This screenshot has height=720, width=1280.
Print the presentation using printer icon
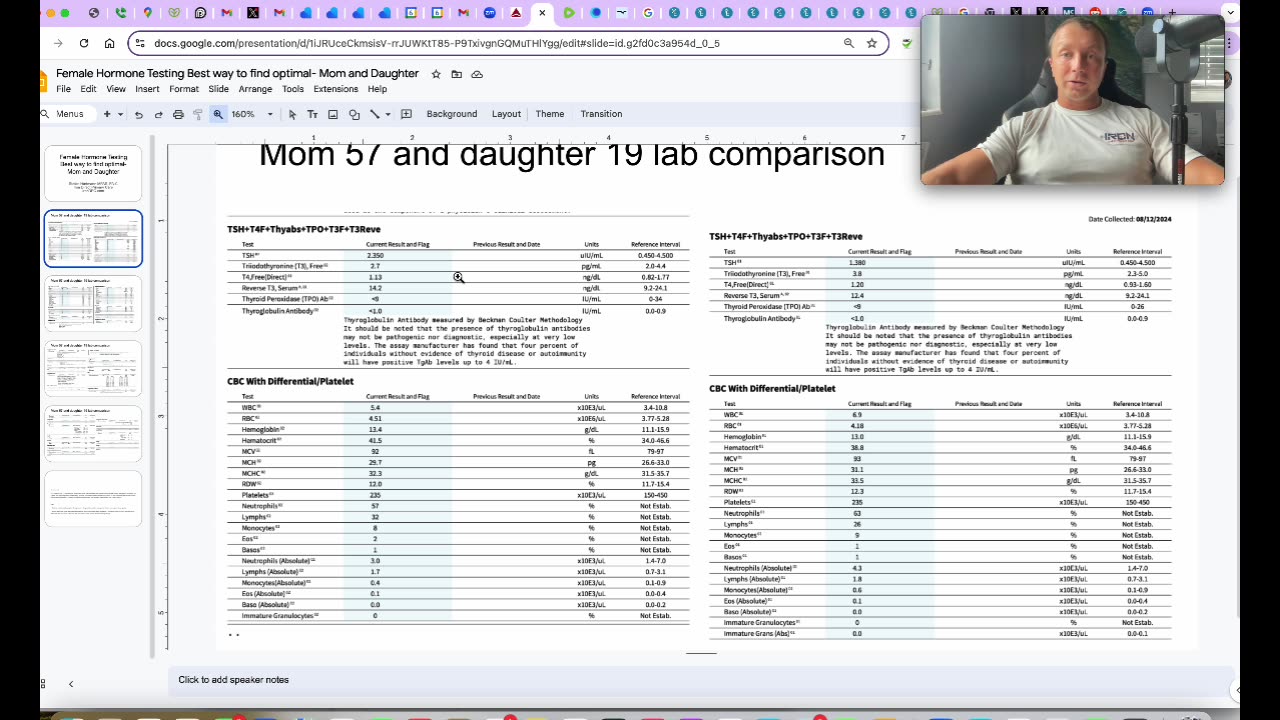(x=178, y=114)
